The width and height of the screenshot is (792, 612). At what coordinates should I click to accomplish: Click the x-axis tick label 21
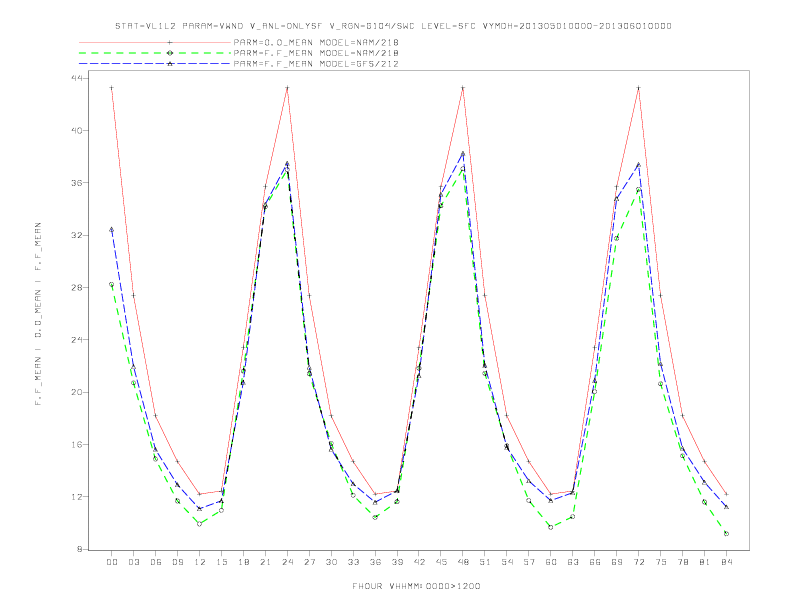(x=265, y=562)
